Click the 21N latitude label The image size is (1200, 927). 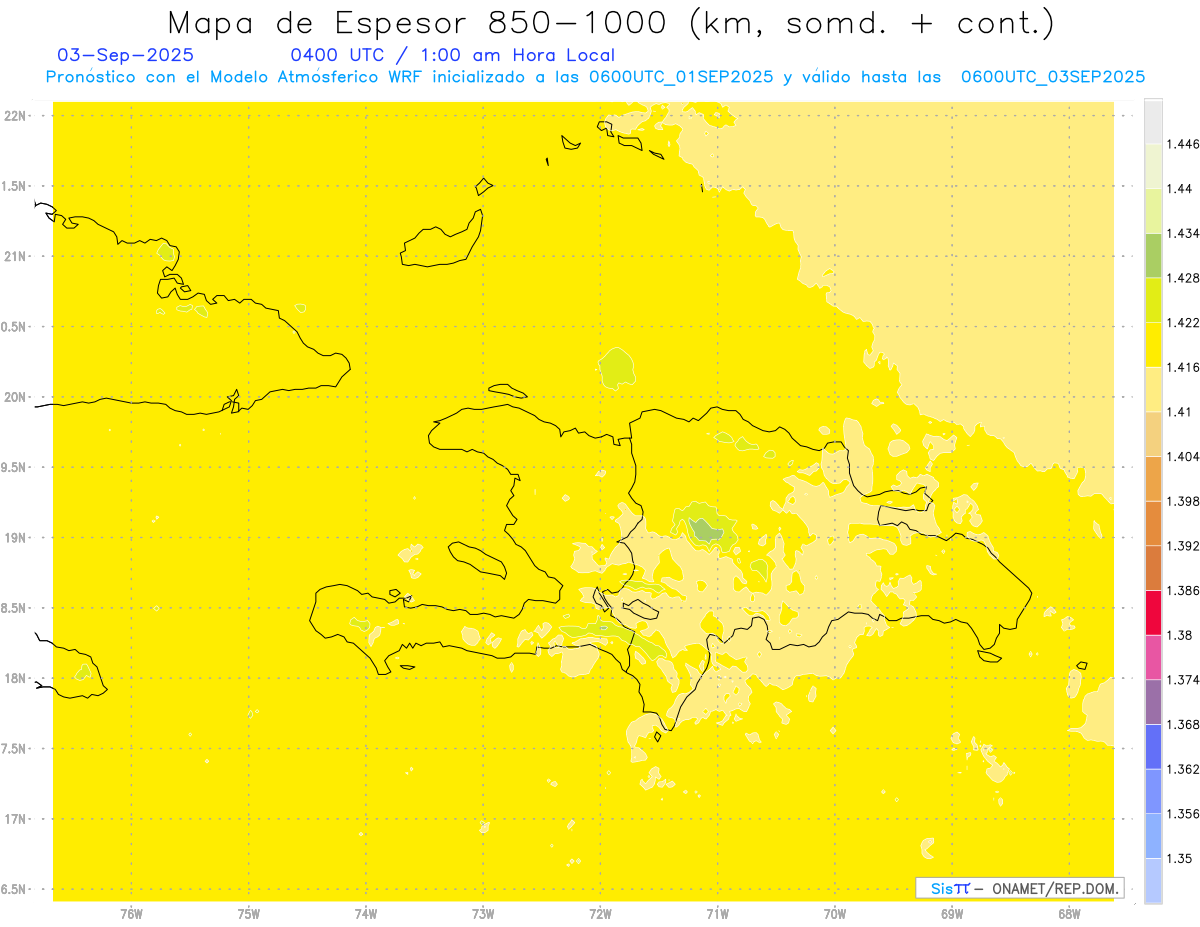coord(15,256)
